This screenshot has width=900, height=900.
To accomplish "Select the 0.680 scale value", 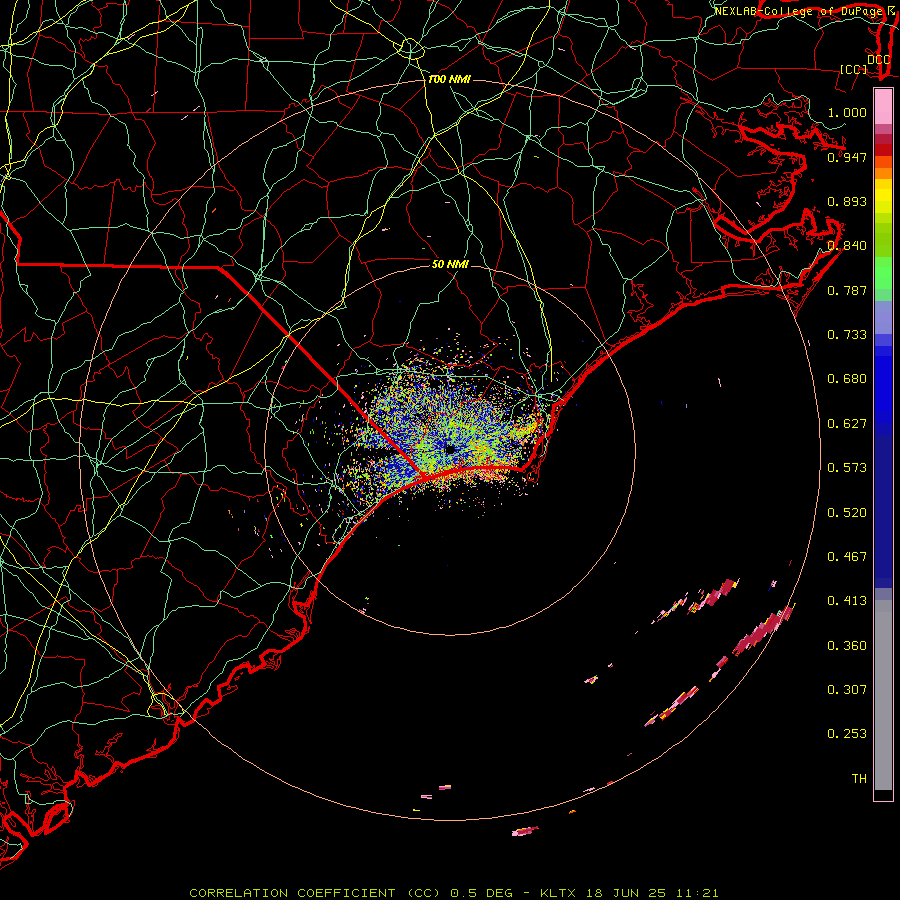I will point(847,379).
